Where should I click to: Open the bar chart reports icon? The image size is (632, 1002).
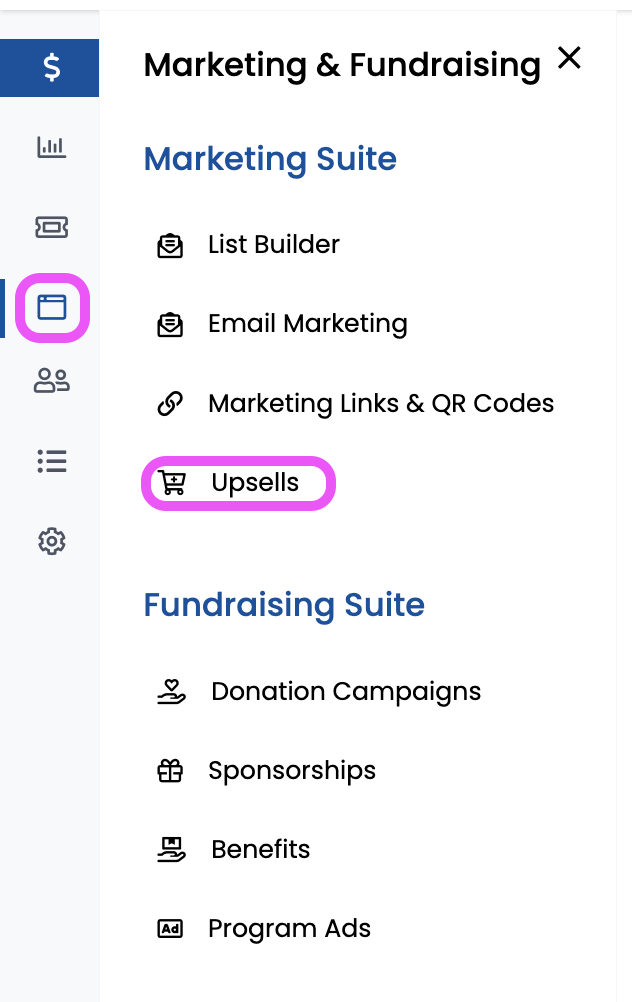(x=51, y=148)
